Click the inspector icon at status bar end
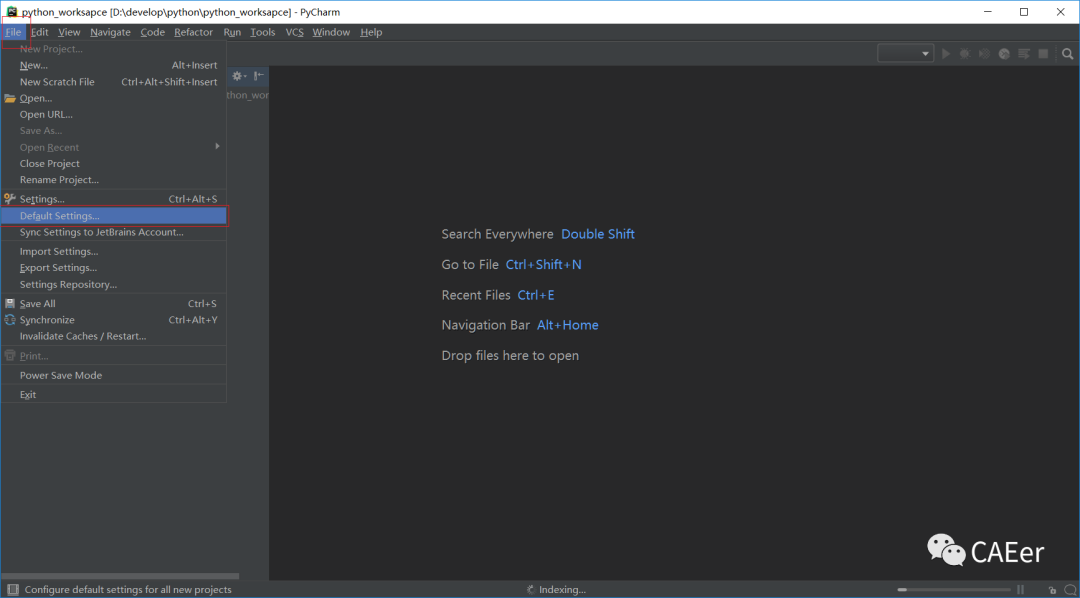This screenshot has height=598, width=1080. tap(1070, 590)
